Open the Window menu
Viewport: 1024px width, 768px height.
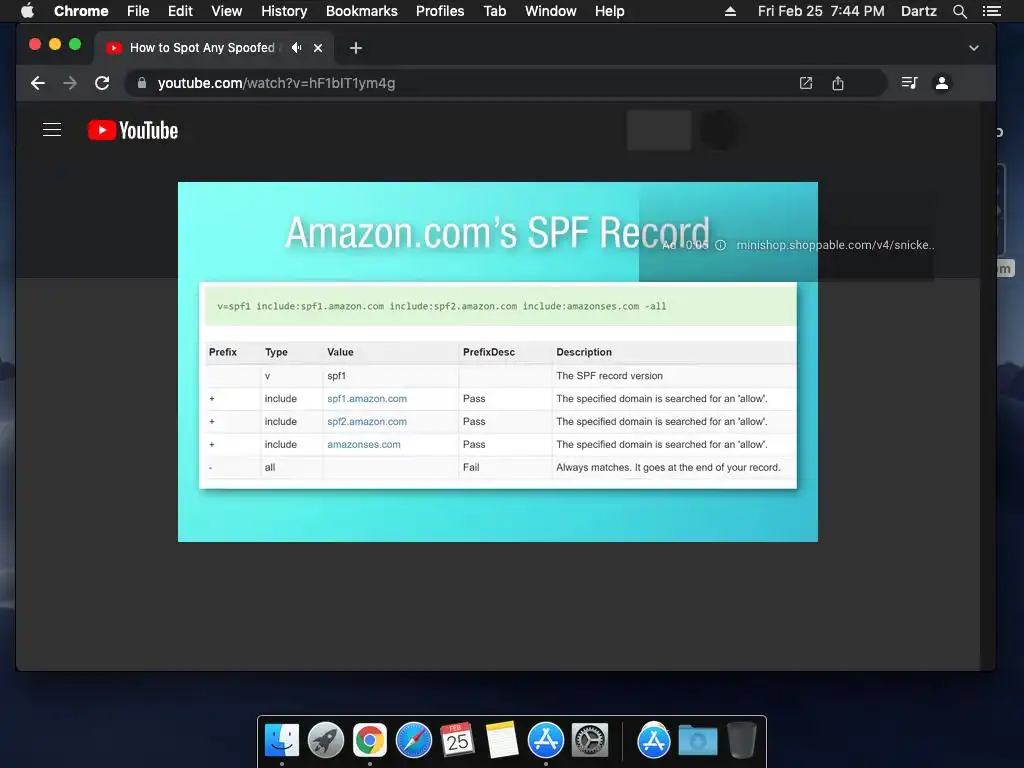tap(551, 11)
